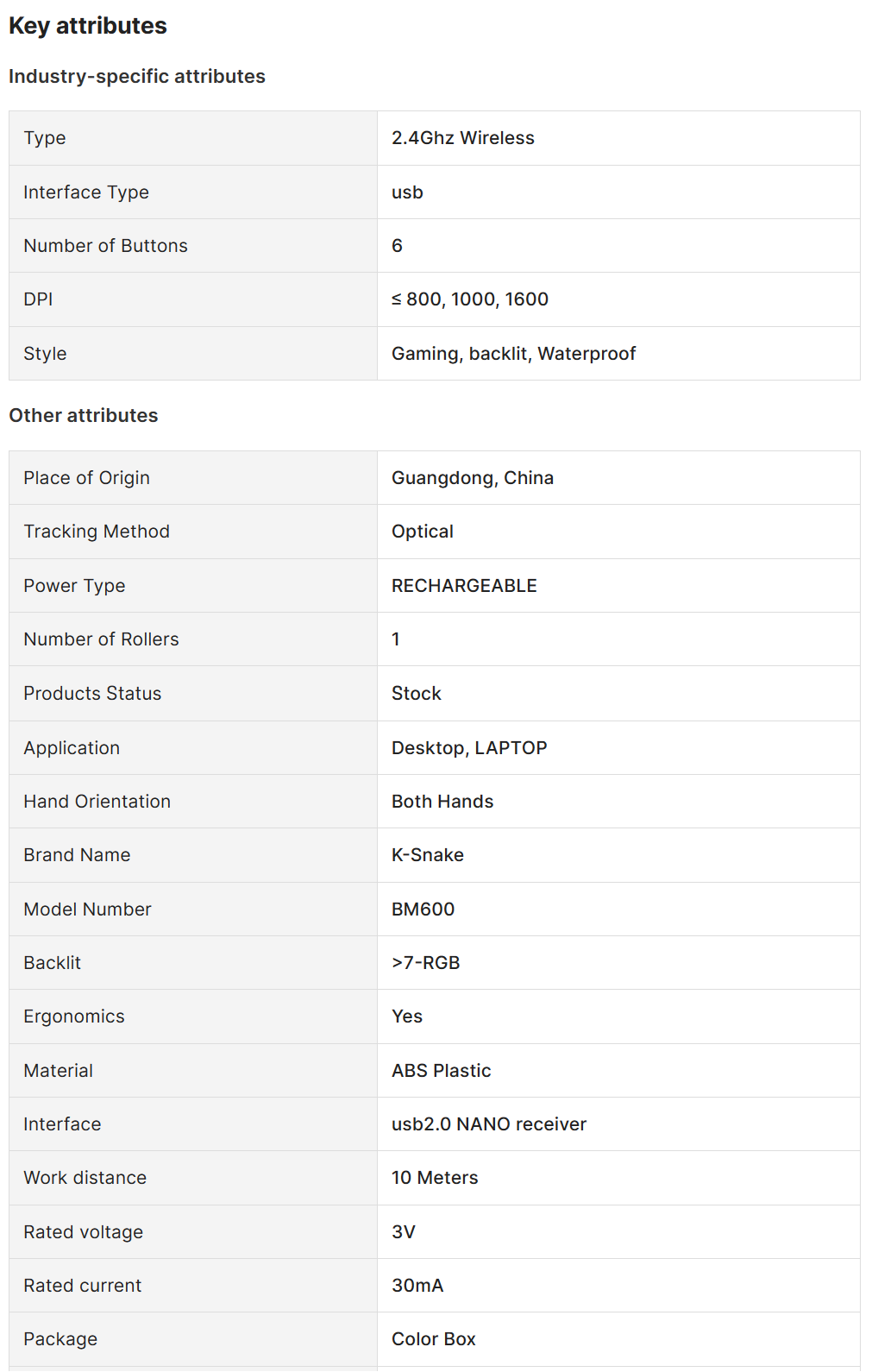
Task: Click the BM600 model number value
Action: (423, 909)
